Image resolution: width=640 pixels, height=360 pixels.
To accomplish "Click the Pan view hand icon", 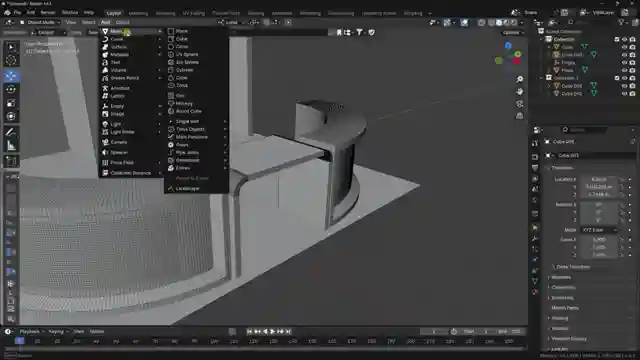I will [519, 92].
